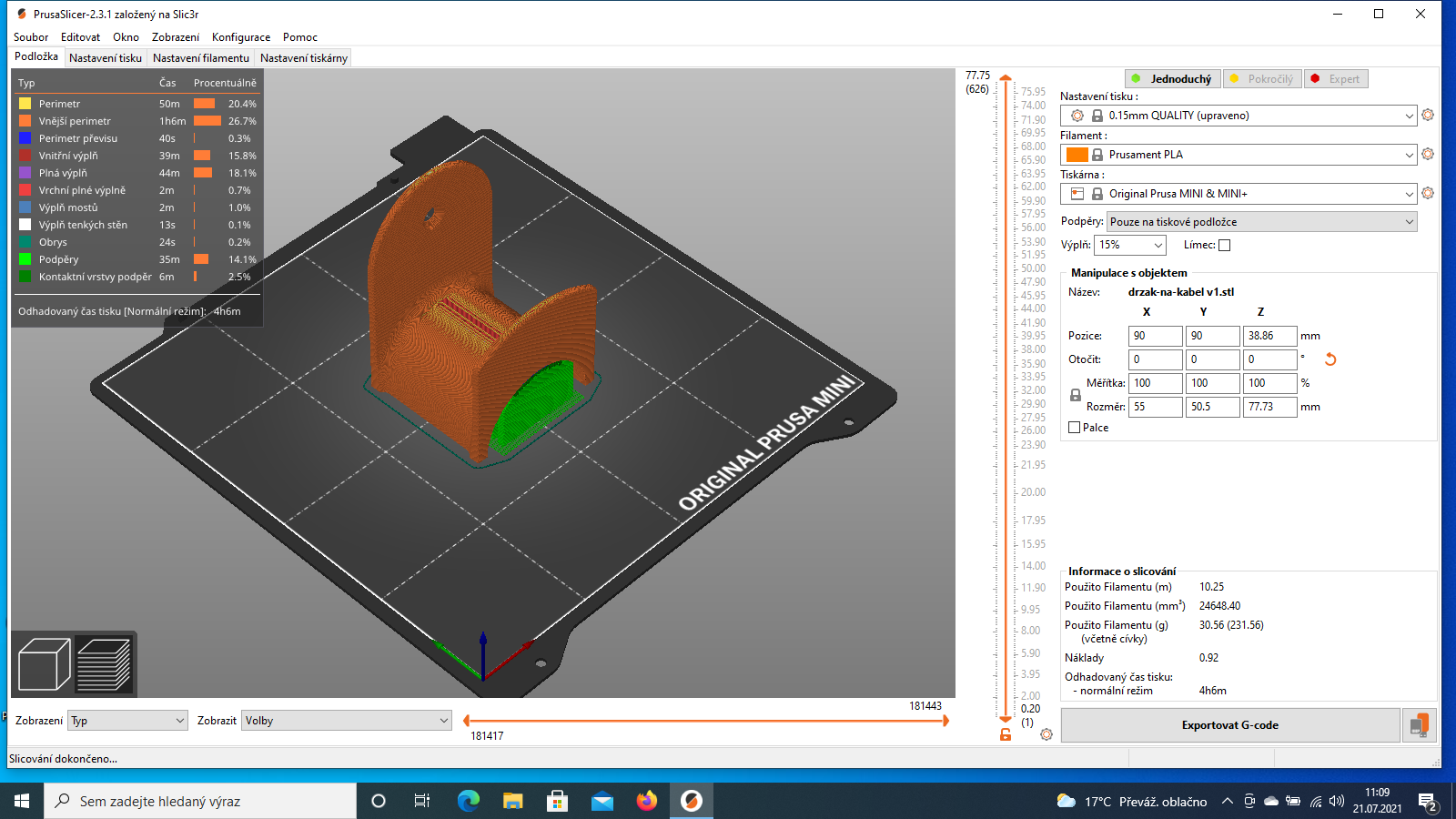Open Microsoft Edge from taskbar

pyautogui.click(x=469, y=801)
